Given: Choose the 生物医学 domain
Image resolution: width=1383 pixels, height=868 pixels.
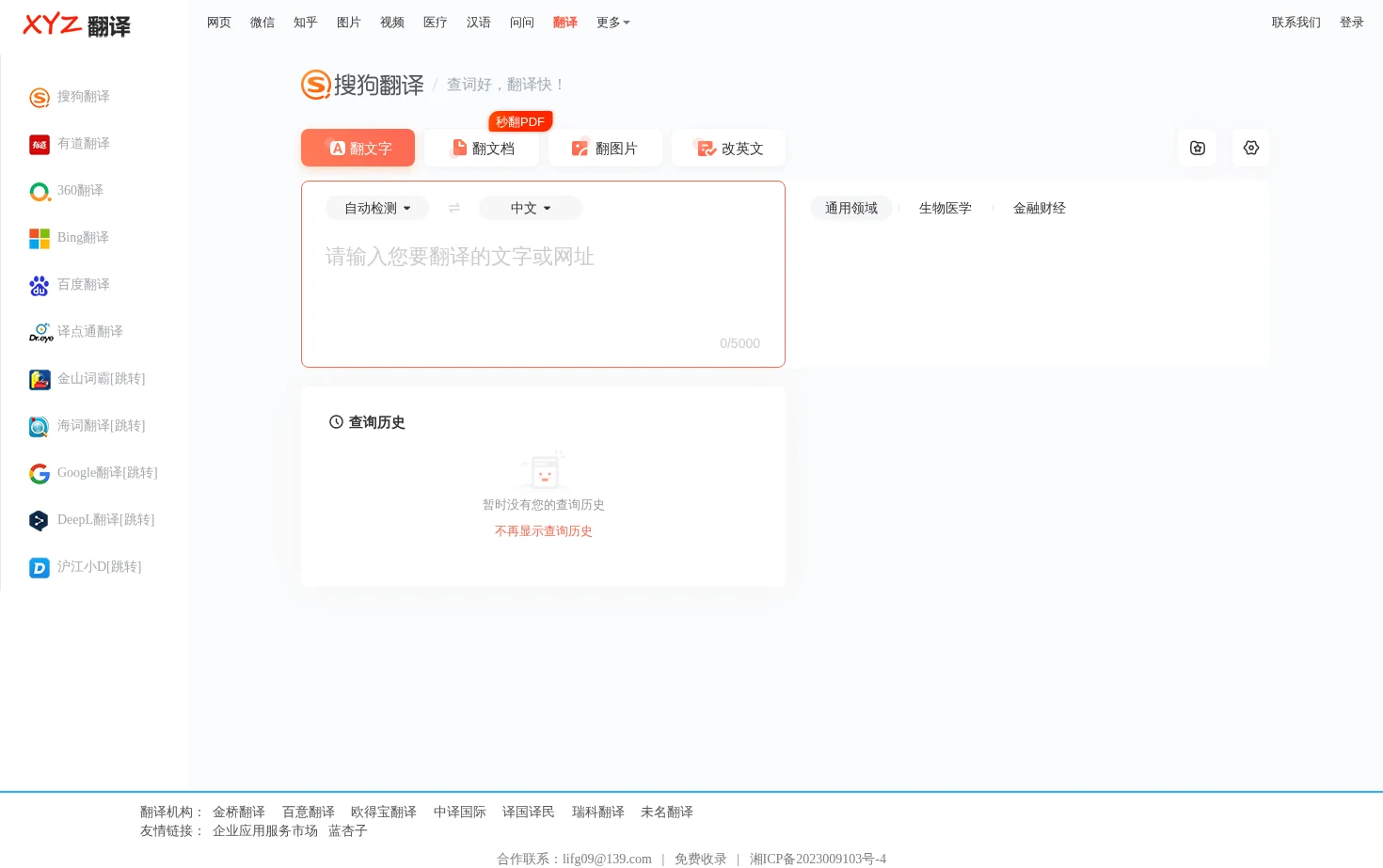Looking at the screenshot, I should coord(946,208).
